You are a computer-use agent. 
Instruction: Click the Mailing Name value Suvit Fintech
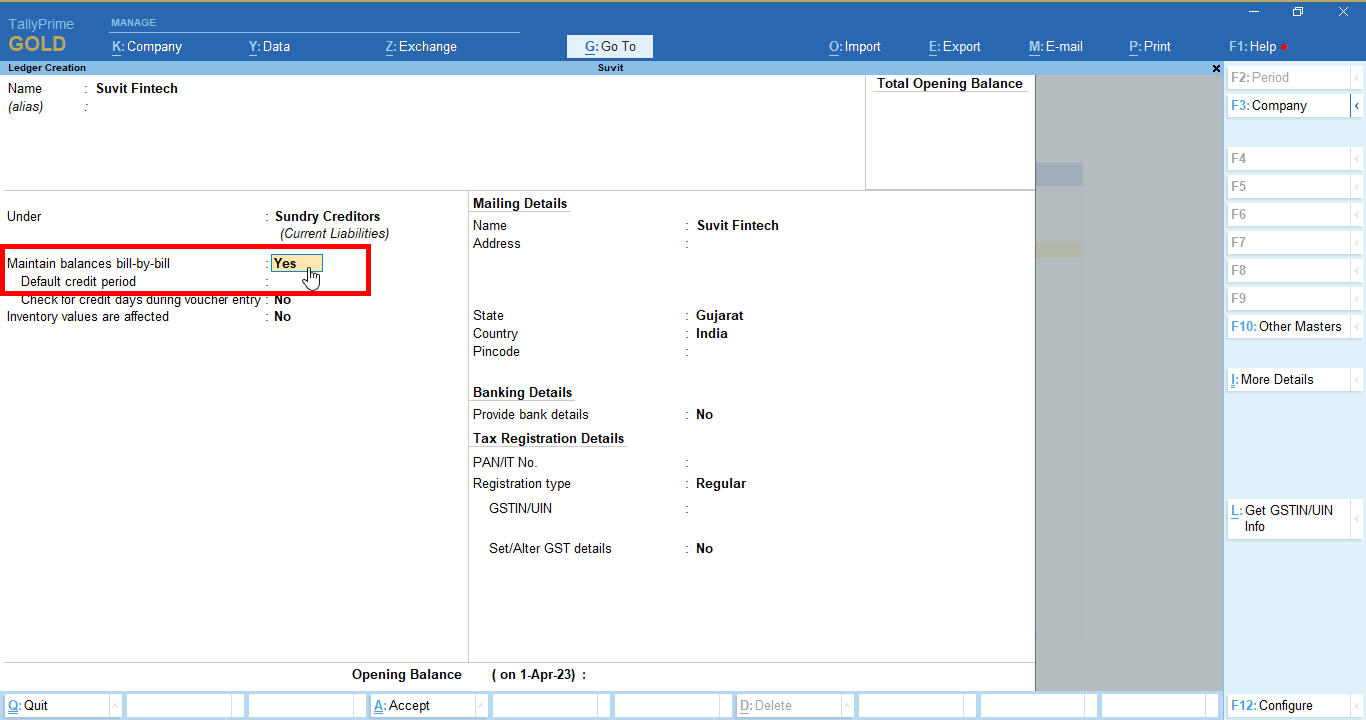click(738, 225)
